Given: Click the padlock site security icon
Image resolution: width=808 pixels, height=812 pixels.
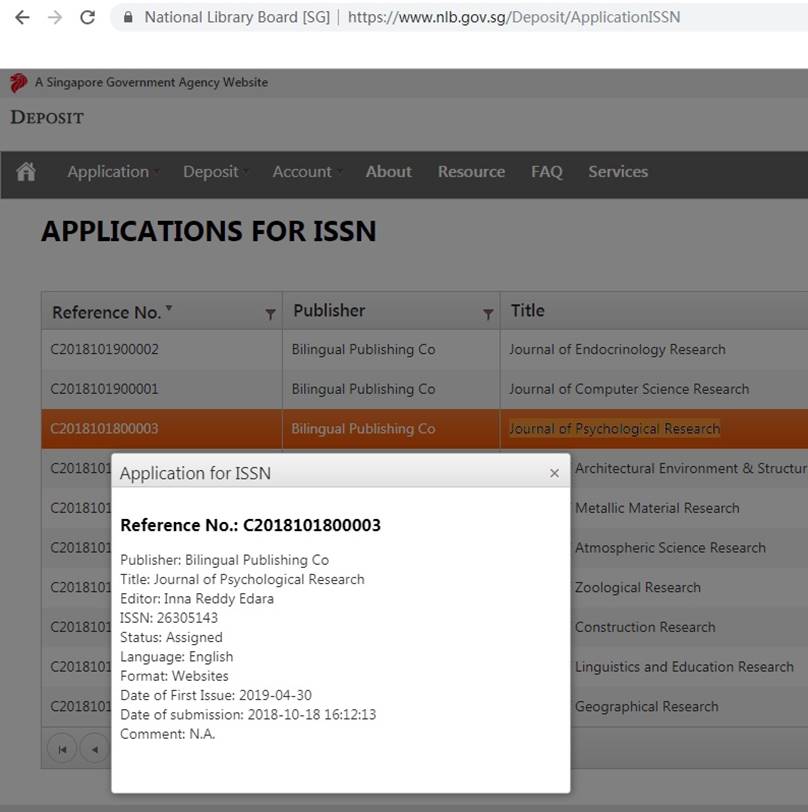Looking at the screenshot, I should coord(128,18).
